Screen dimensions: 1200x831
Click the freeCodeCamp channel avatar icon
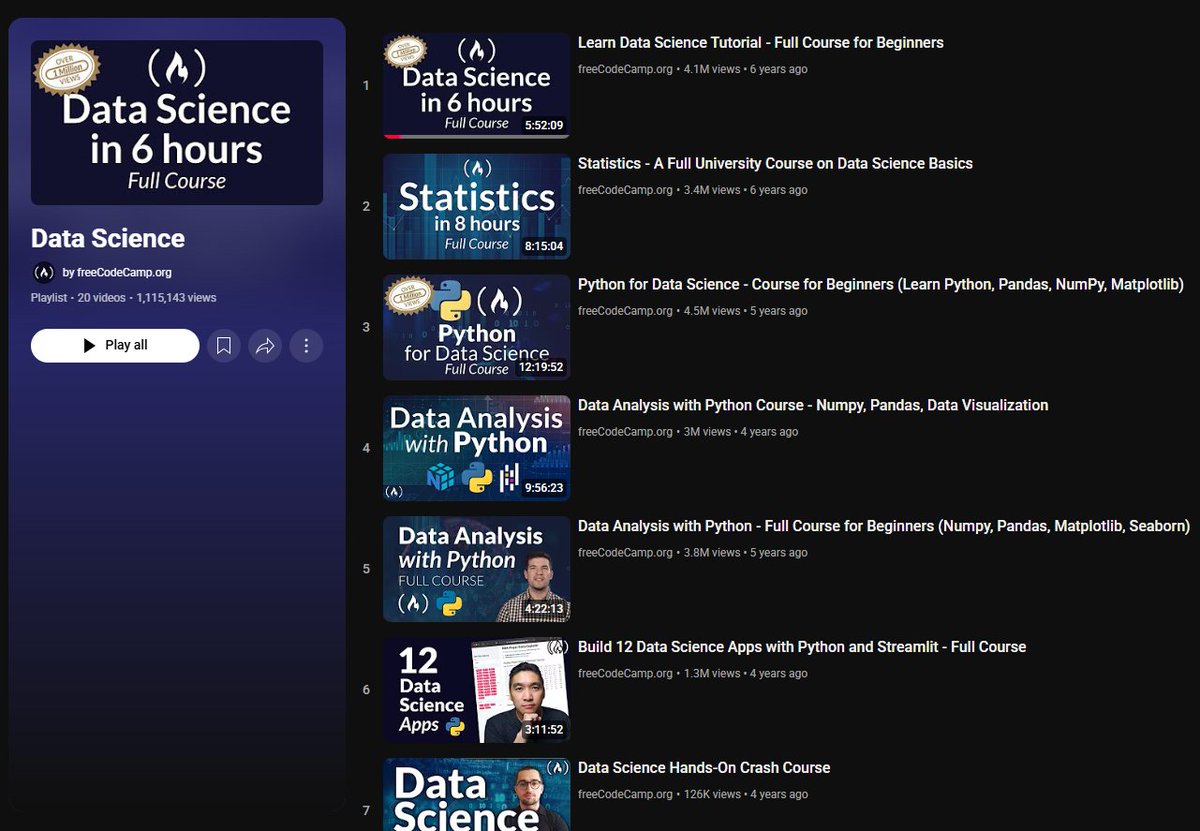tap(44, 272)
